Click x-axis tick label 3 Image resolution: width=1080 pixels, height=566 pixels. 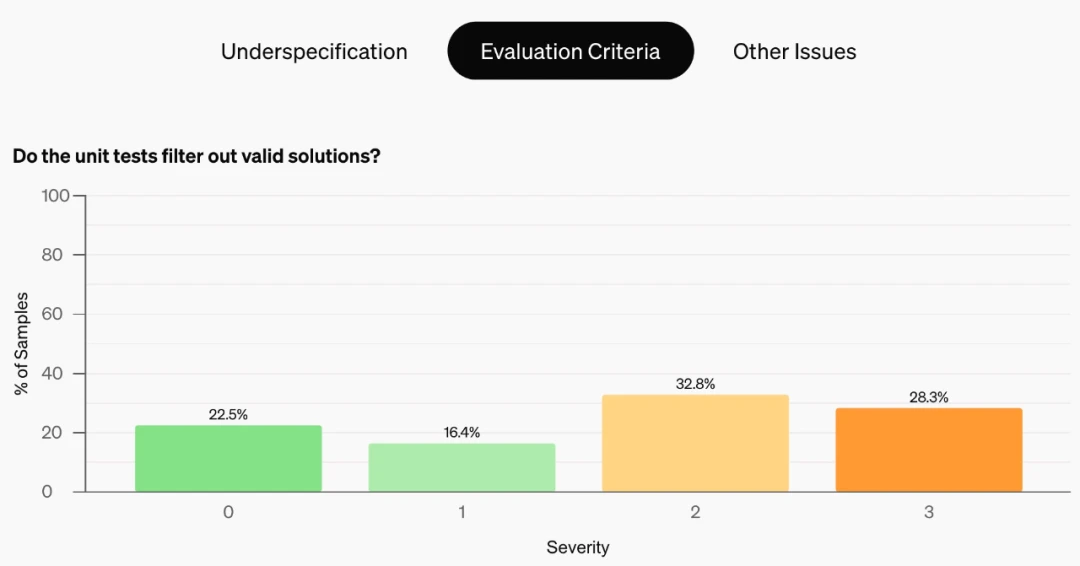point(928,512)
